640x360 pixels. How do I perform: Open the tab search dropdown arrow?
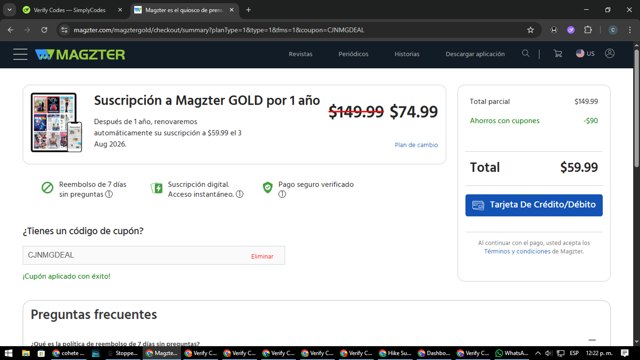click(9, 10)
